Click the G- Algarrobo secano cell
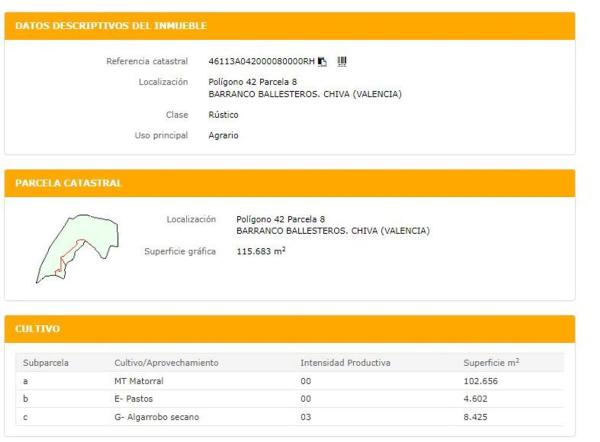Screen dimensions: 600x442 (x=156, y=415)
